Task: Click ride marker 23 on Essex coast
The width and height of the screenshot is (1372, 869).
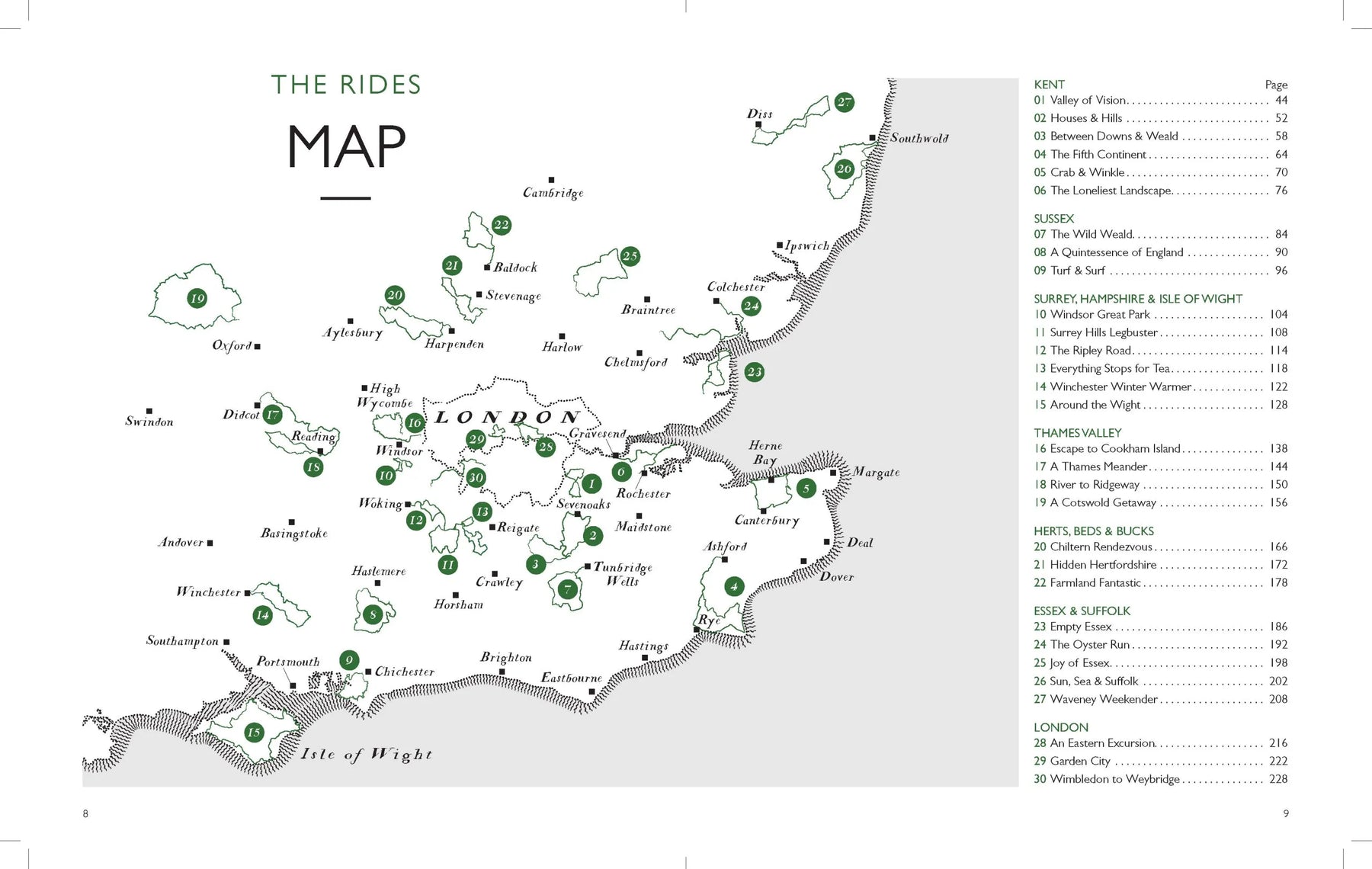Action: 754,372
